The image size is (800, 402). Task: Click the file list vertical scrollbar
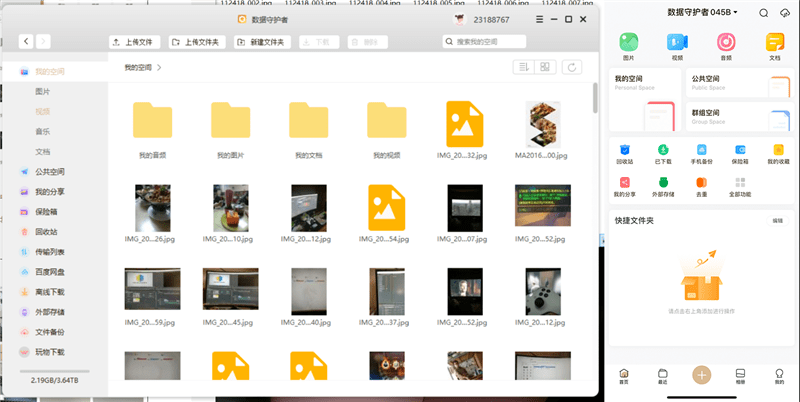pyautogui.click(x=596, y=98)
